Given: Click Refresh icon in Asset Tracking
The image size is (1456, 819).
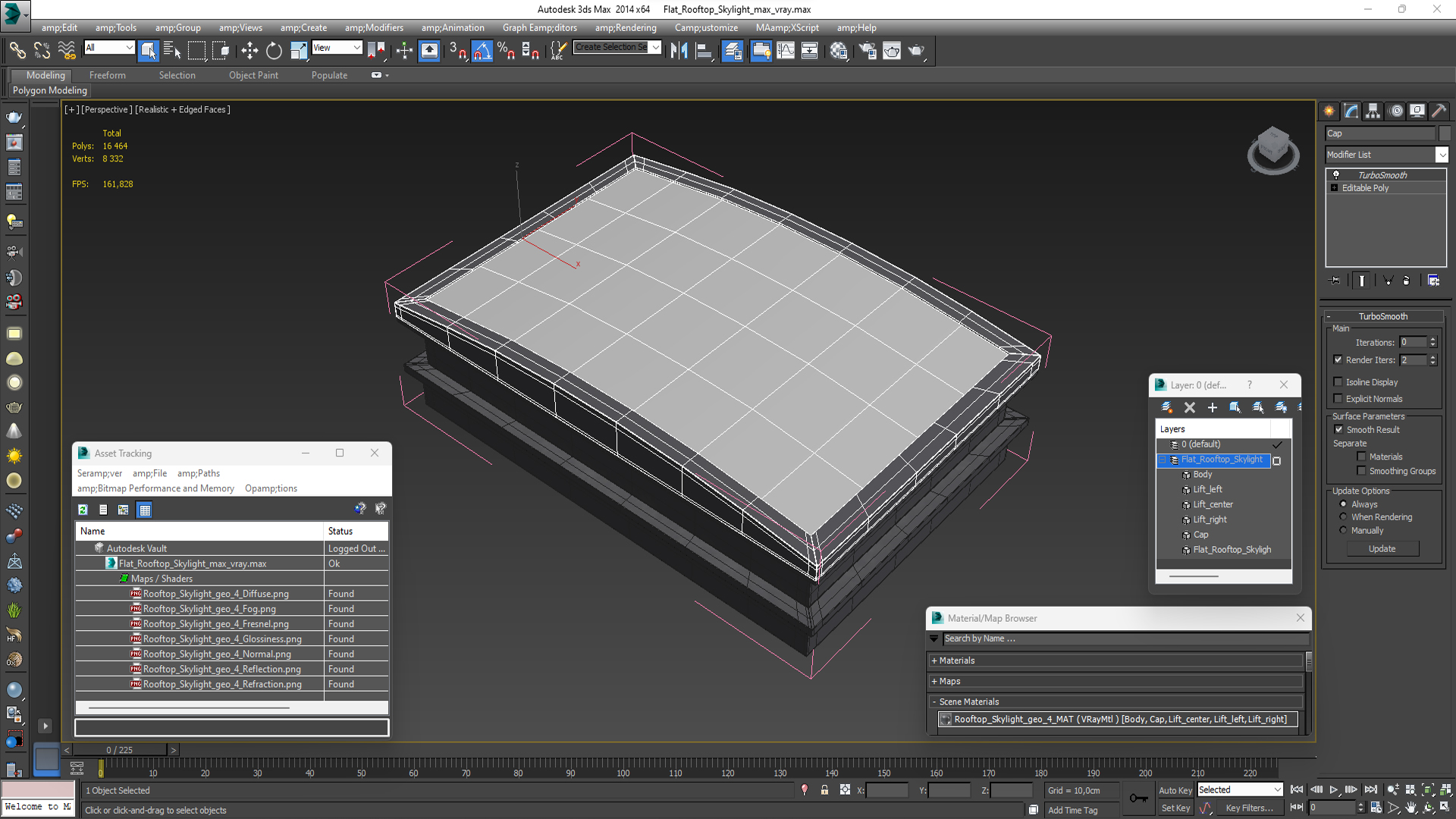Looking at the screenshot, I should coord(83,510).
